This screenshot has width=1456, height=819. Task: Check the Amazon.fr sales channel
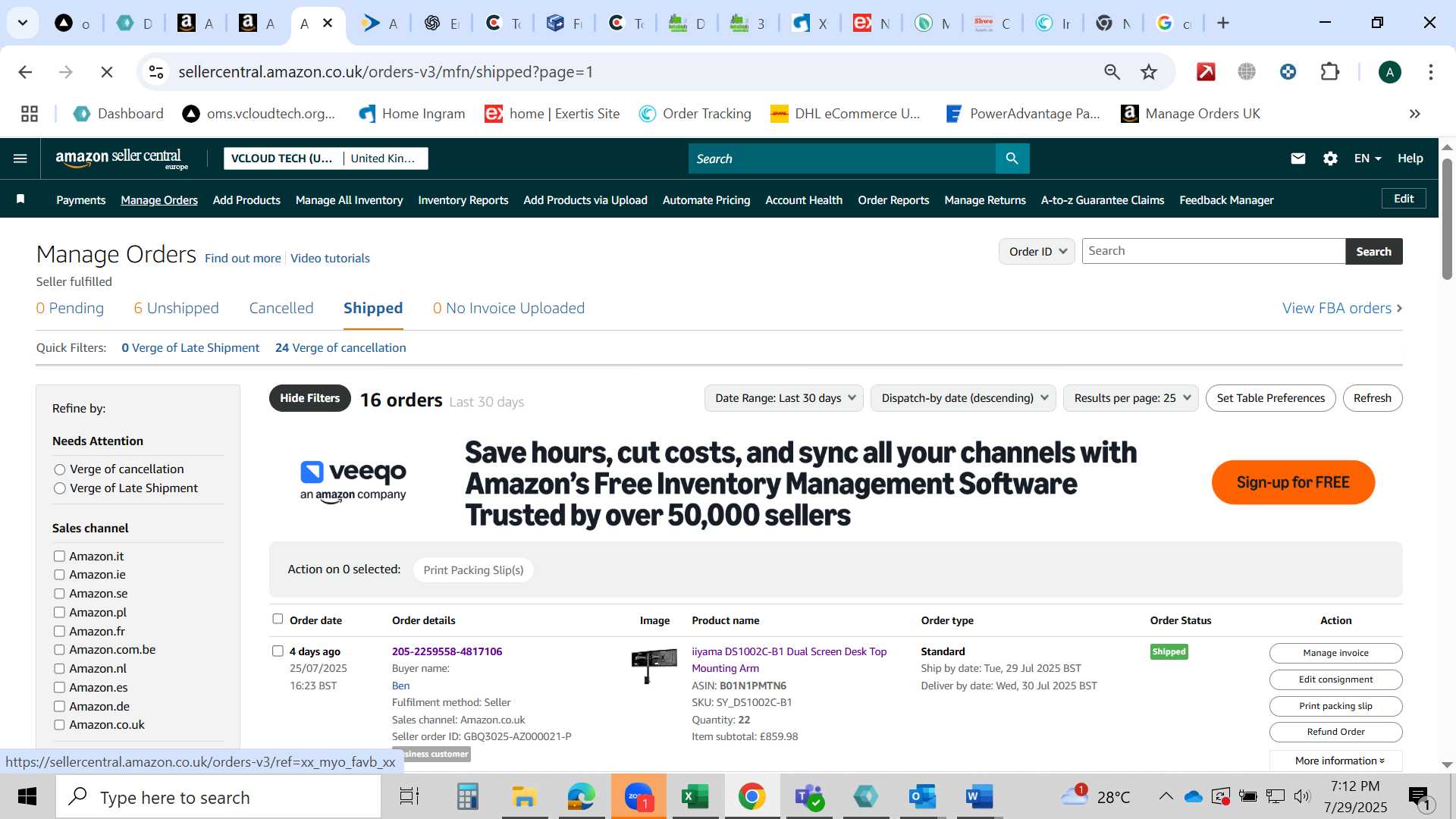pyautogui.click(x=59, y=632)
